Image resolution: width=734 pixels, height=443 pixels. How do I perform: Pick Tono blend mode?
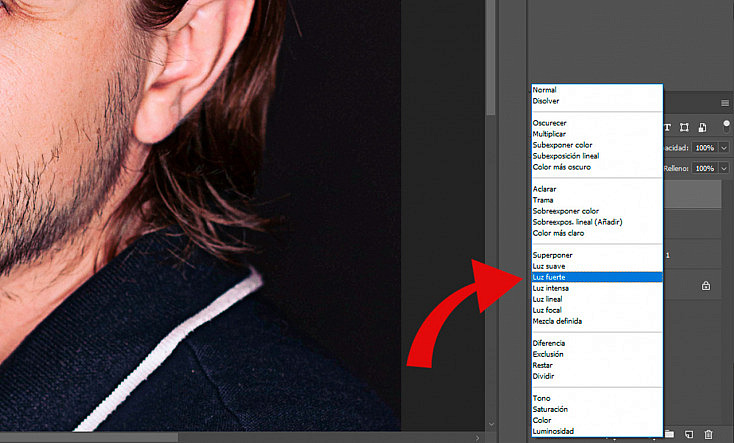[x=597, y=398]
